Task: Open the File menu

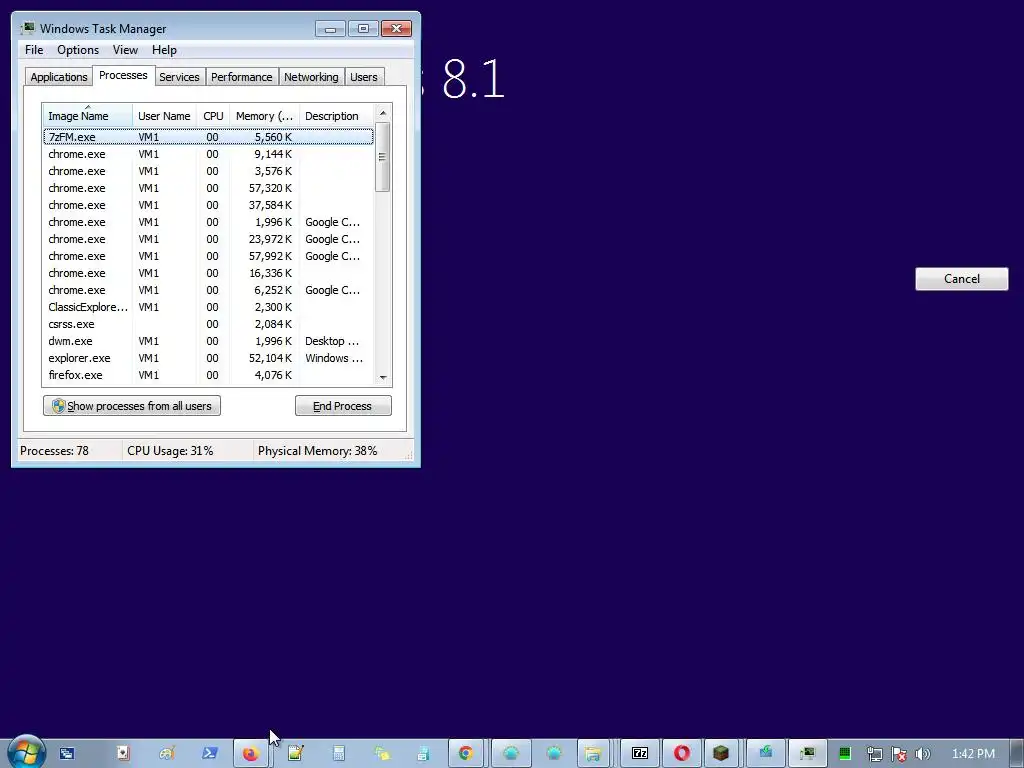Action: click(x=34, y=50)
